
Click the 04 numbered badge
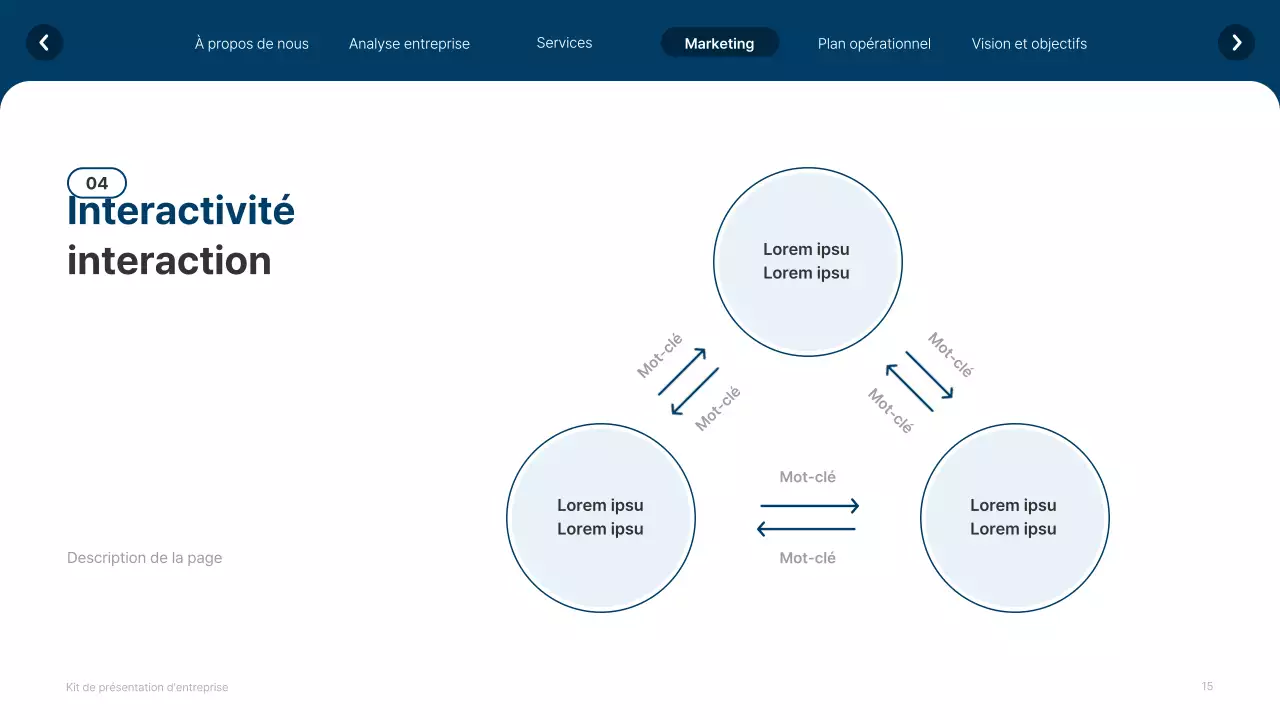[x=96, y=182]
